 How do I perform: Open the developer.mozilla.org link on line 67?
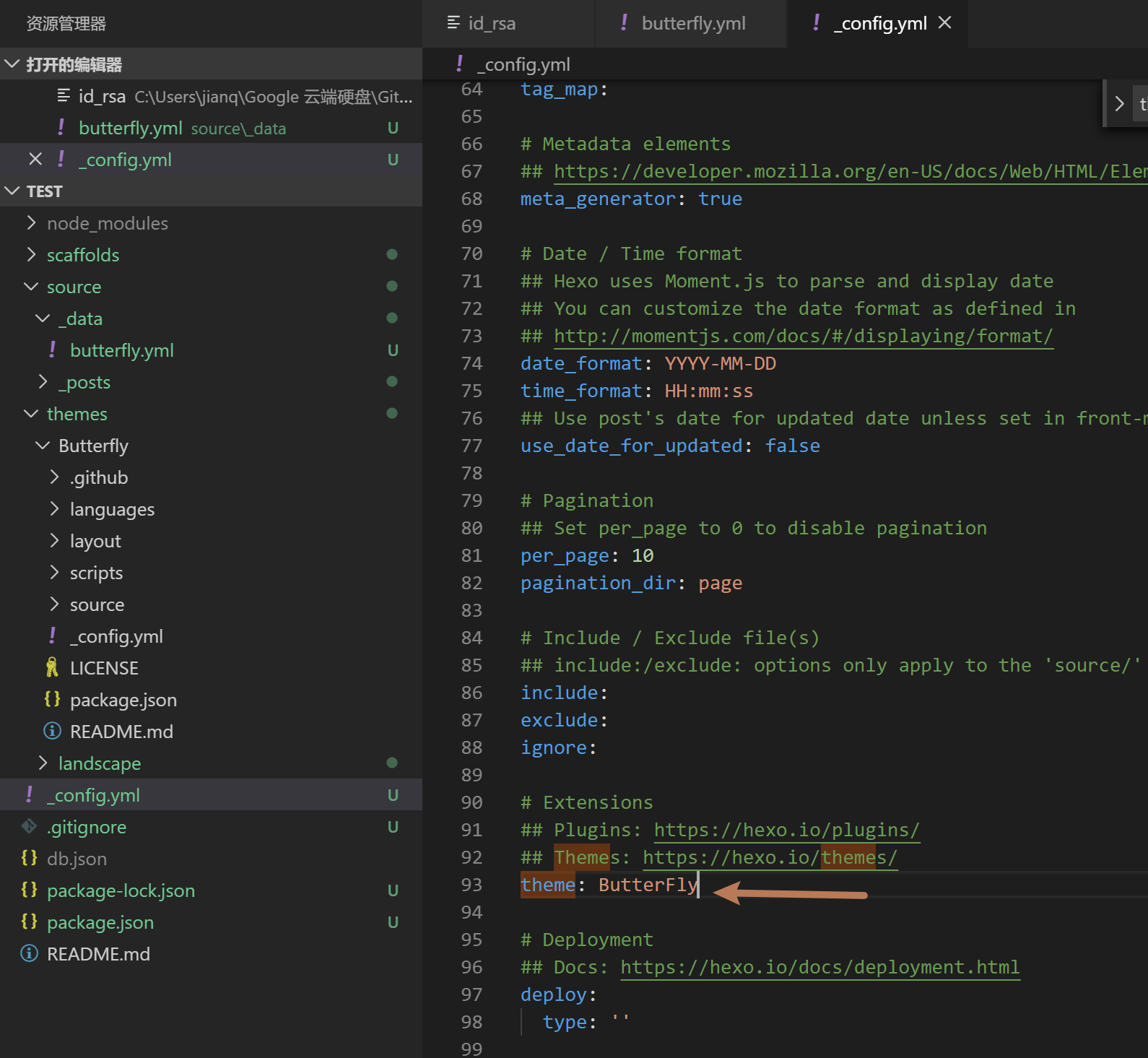[x=851, y=171]
